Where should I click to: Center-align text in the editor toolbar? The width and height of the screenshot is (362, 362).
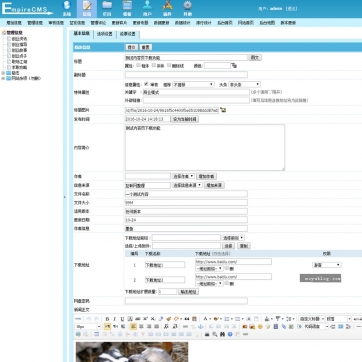tap(141, 327)
